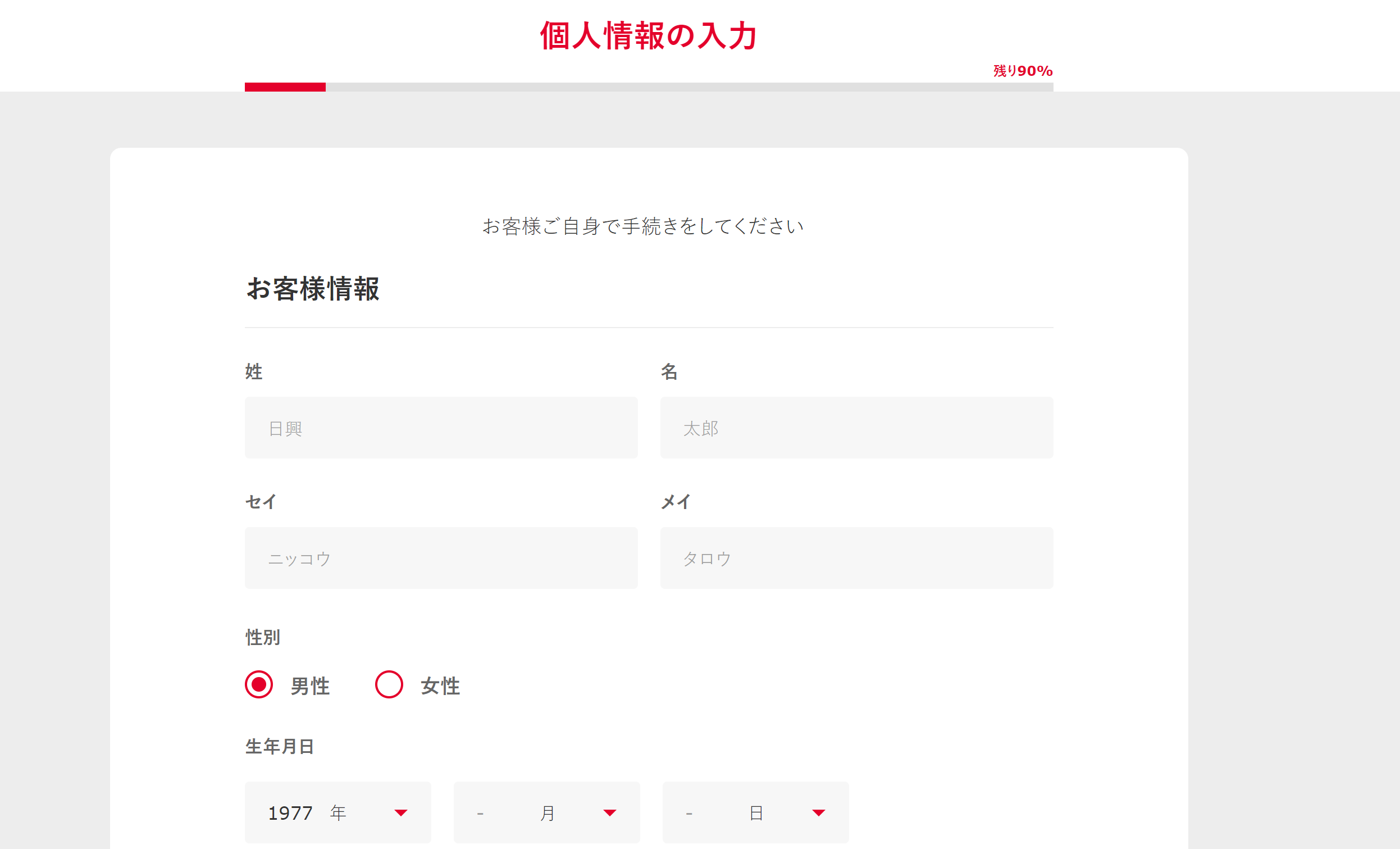This screenshot has width=1400, height=849.
Task: Select the 女性 (female) radio button
Action: click(389, 685)
